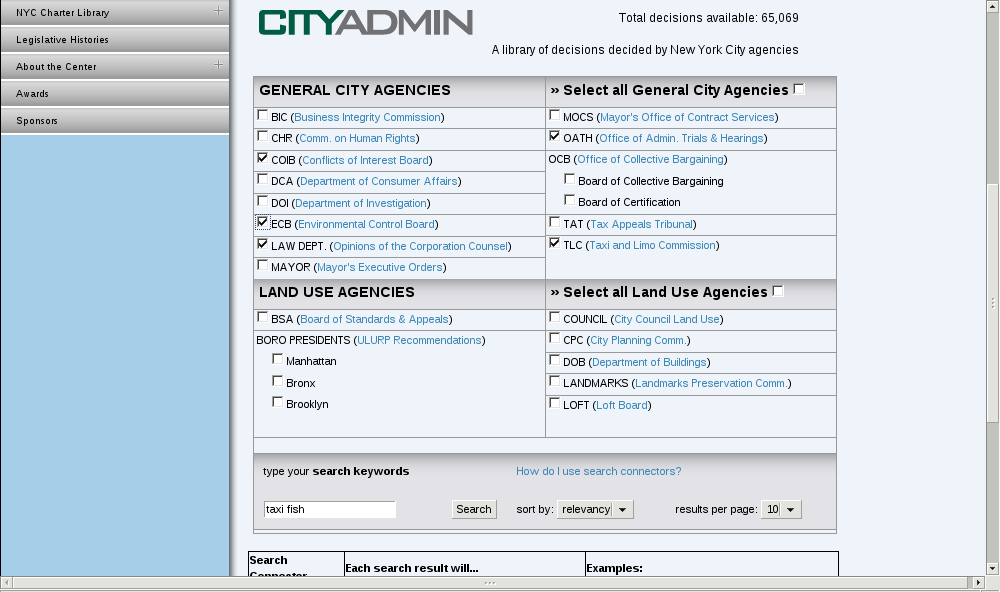Click the horizontal scrollbar right arrow
This screenshot has height=592, width=1000.
pos(978,582)
